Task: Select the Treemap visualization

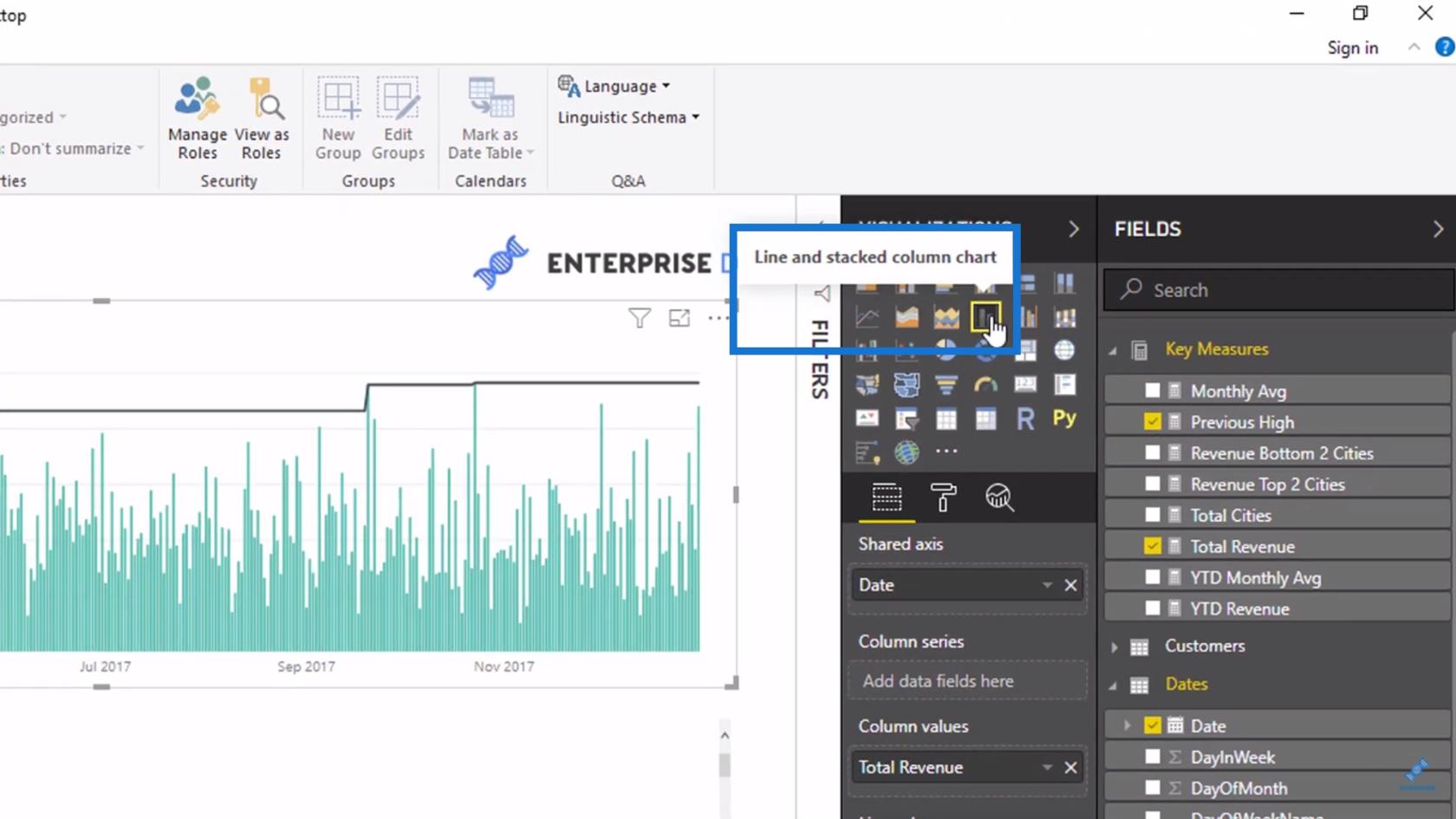Action: [1026, 350]
